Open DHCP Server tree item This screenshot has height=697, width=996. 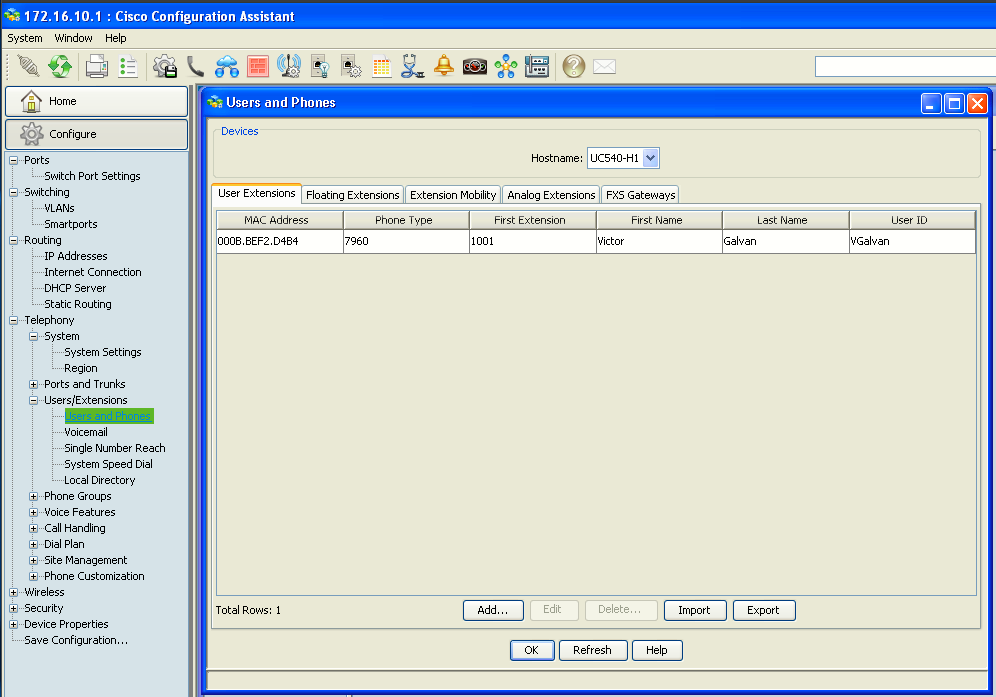tap(75, 288)
